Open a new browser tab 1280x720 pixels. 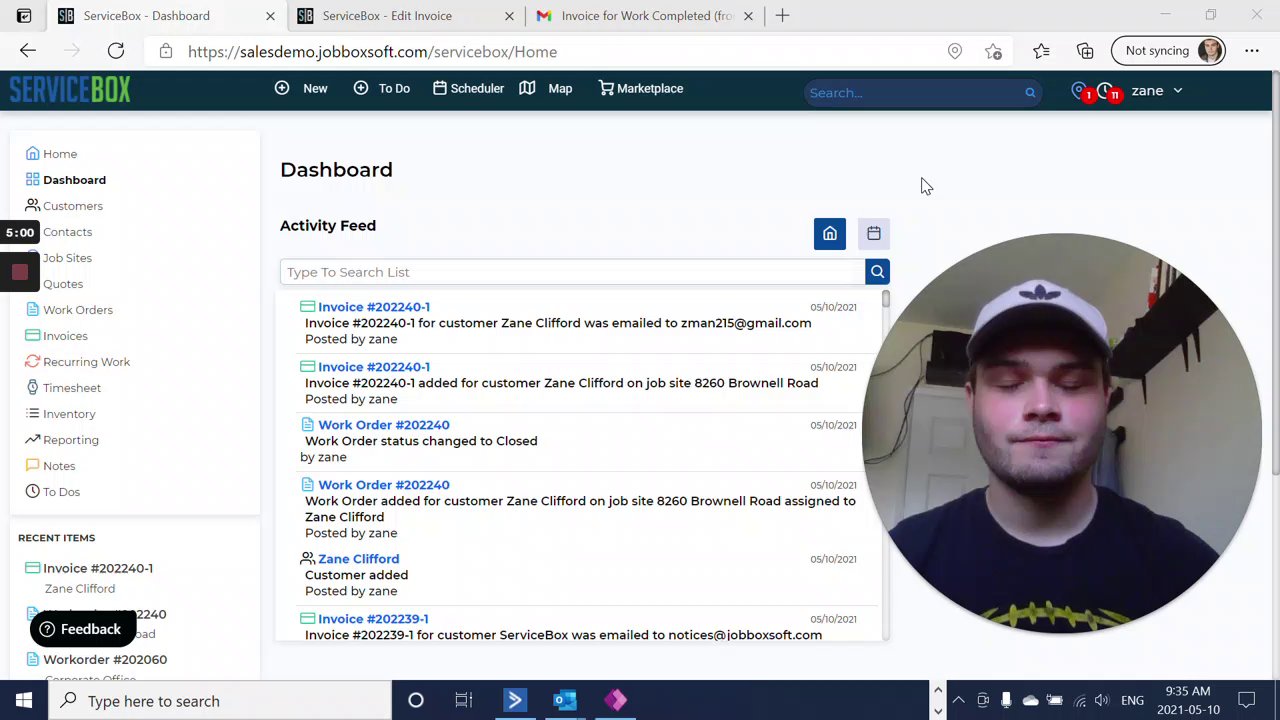[783, 16]
